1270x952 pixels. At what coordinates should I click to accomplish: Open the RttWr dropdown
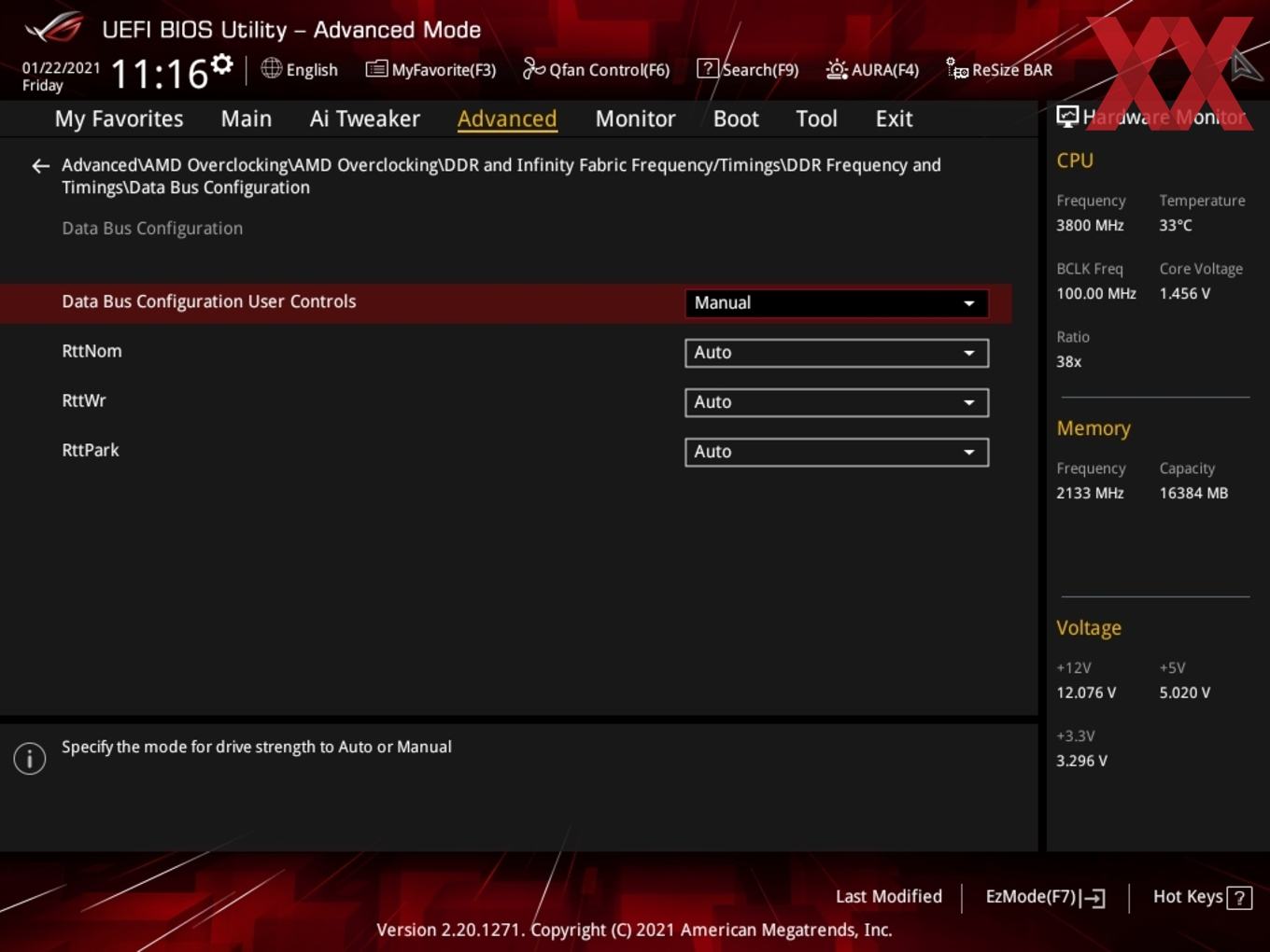click(837, 402)
